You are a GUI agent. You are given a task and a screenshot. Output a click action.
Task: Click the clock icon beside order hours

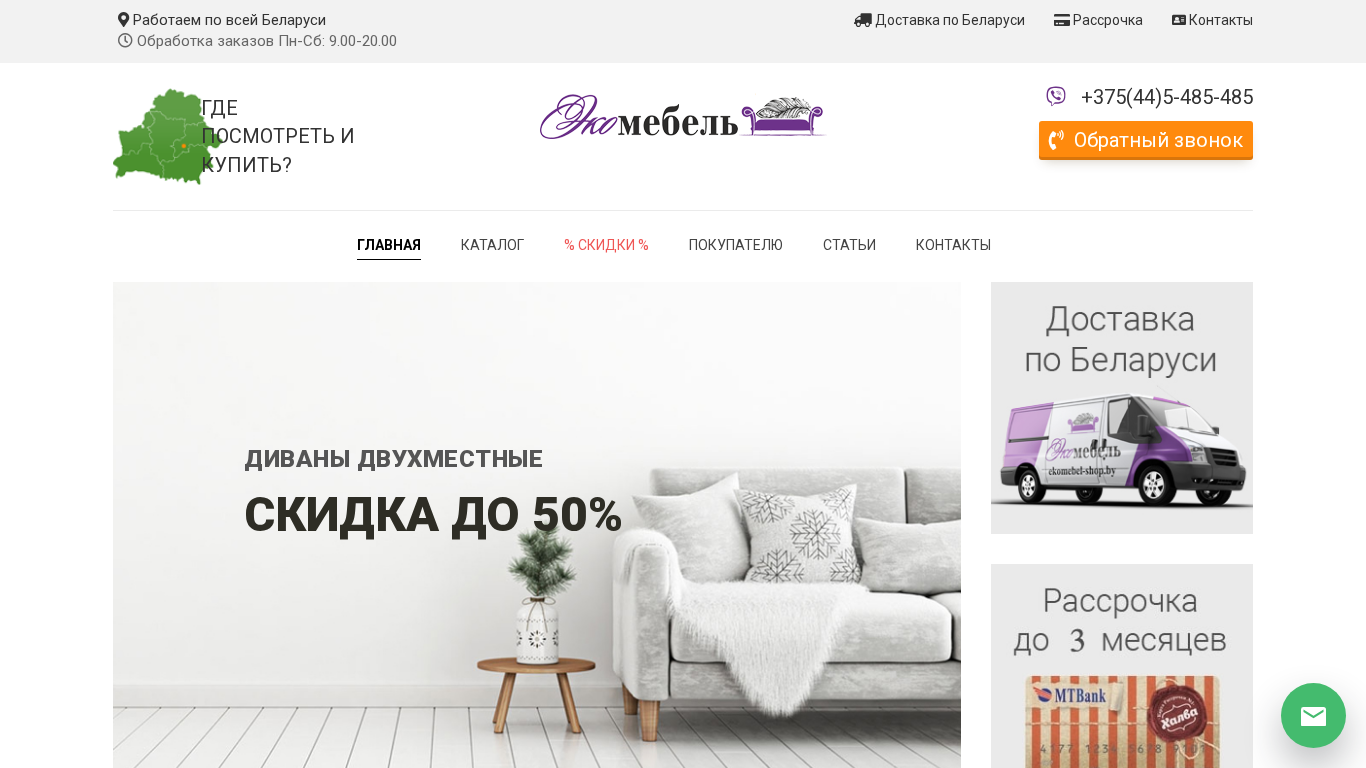125,41
